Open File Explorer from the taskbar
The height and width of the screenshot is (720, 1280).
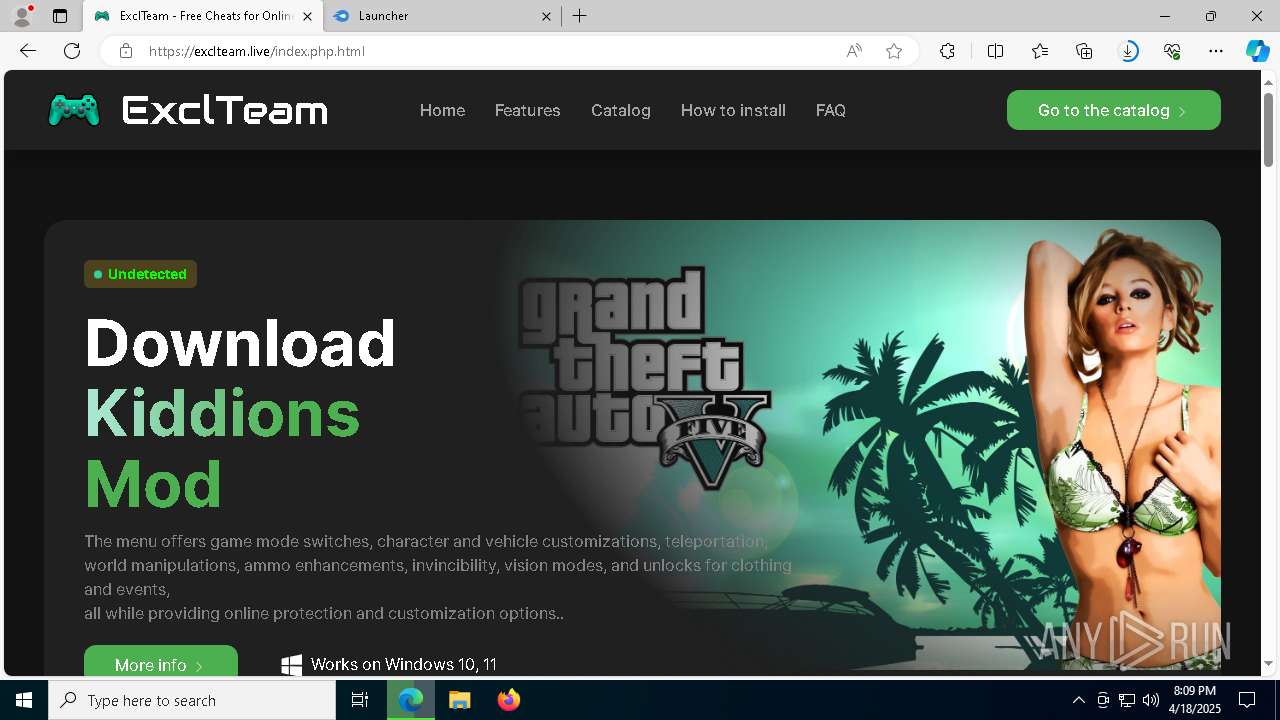pyautogui.click(x=459, y=700)
